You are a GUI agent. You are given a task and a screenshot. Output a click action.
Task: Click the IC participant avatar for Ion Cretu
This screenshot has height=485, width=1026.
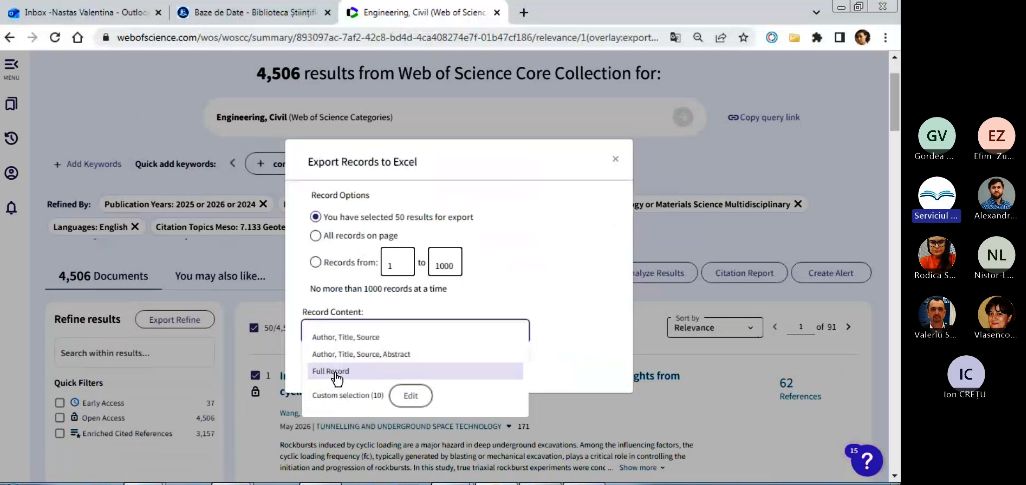click(966, 374)
